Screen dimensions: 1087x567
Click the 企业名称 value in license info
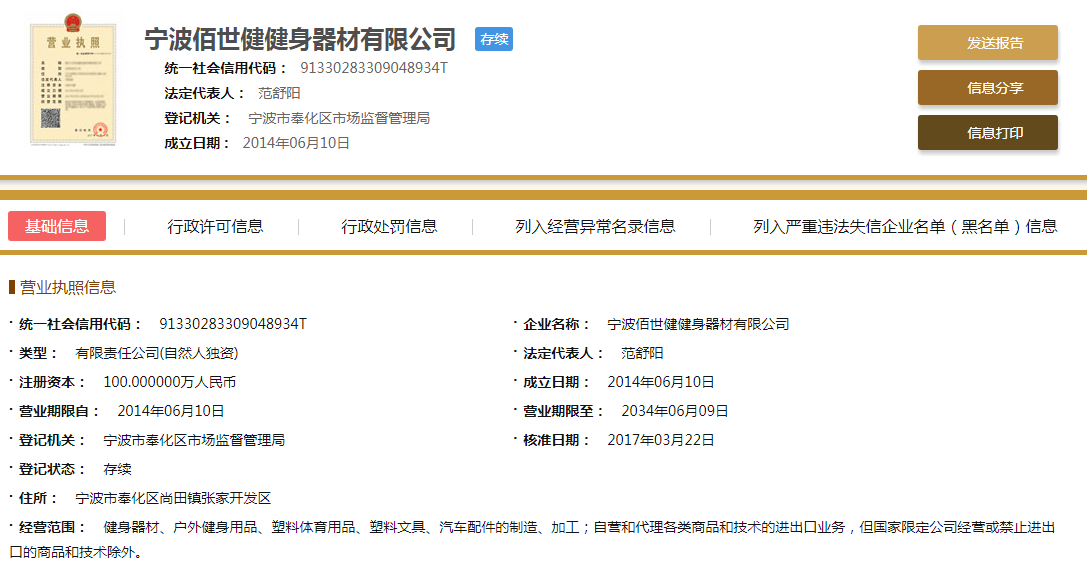[698, 324]
